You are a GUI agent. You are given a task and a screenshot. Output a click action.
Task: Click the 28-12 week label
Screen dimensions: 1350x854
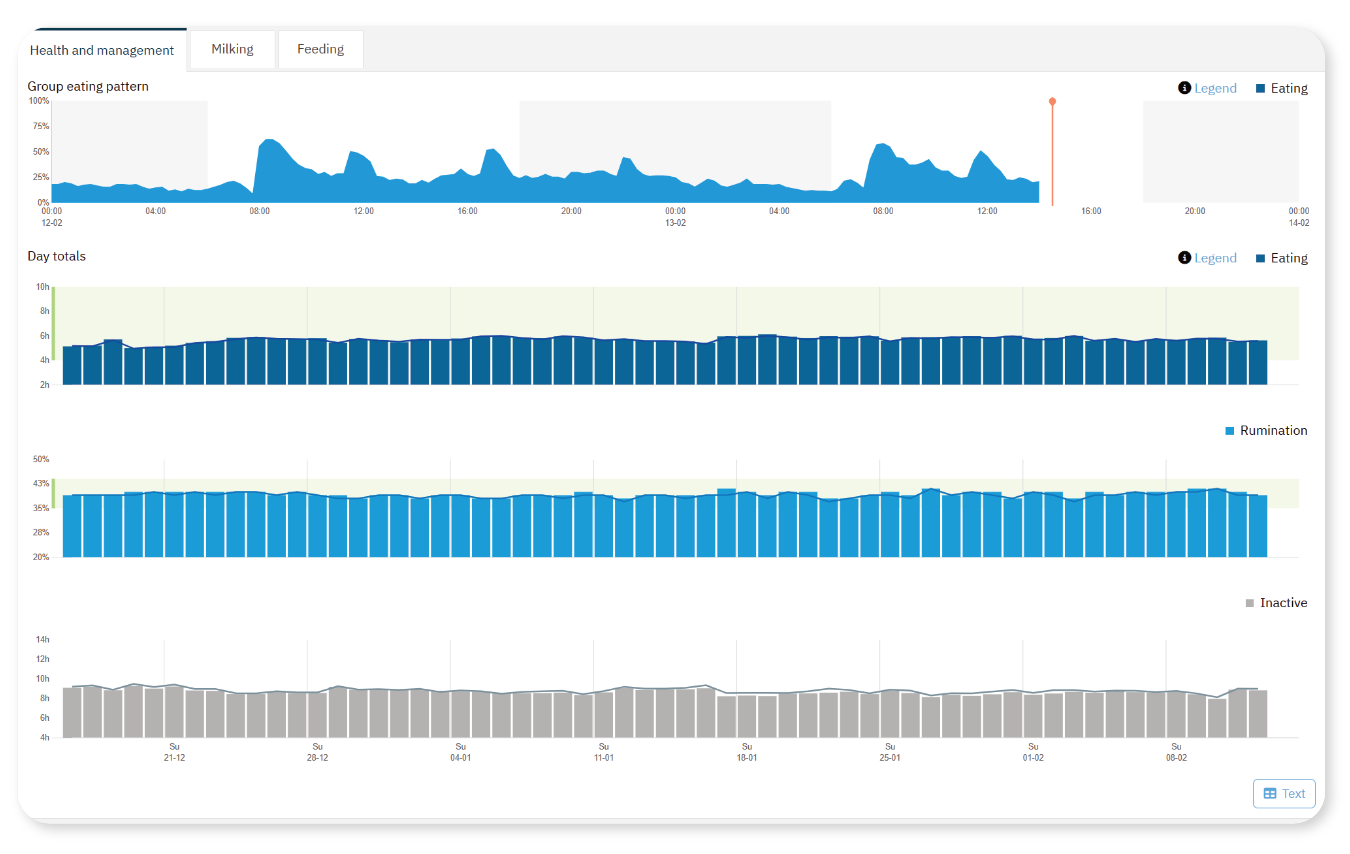click(317, 758)
